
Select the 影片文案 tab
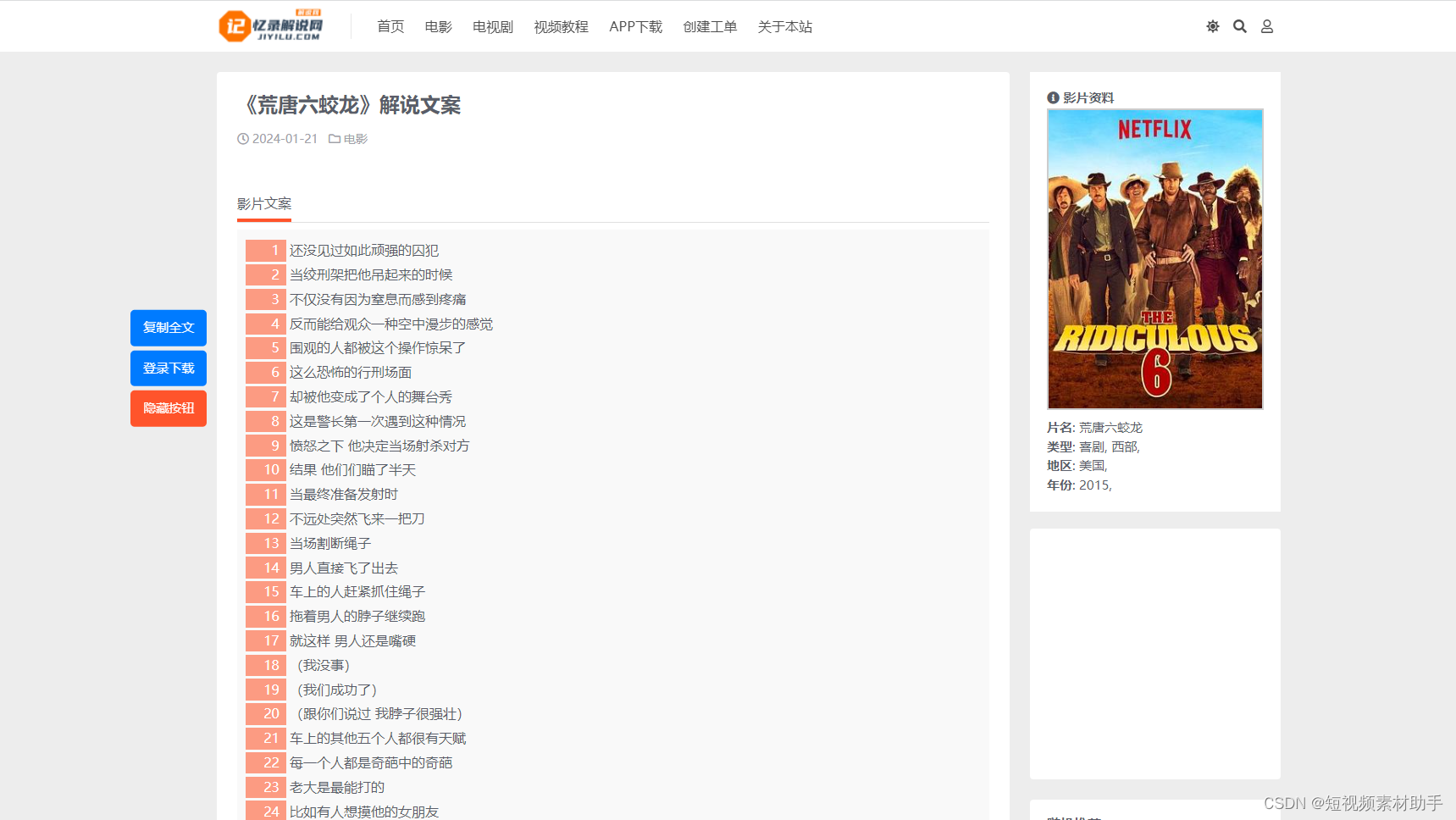point(264,203)
